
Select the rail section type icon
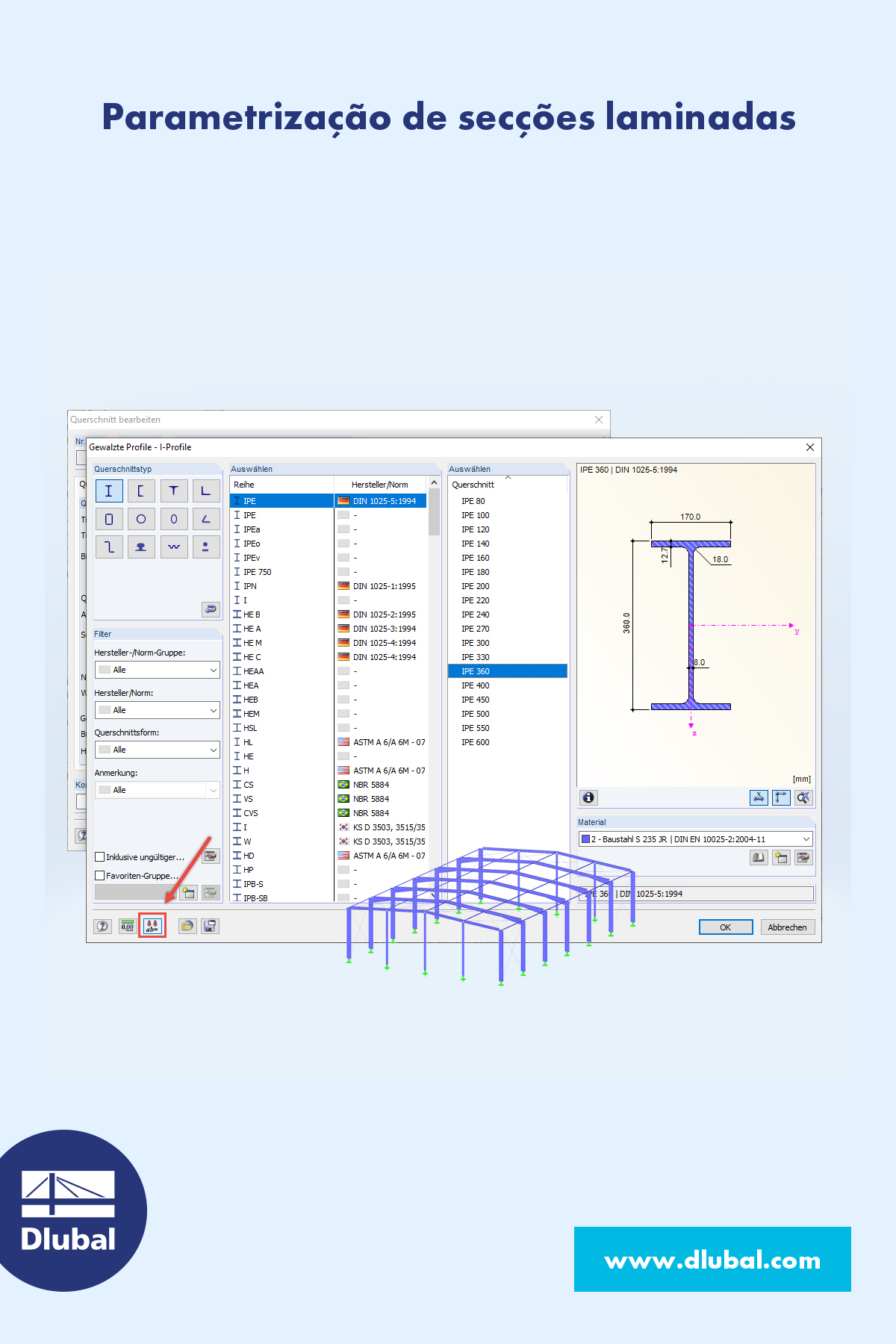click(x=141, y=547)
